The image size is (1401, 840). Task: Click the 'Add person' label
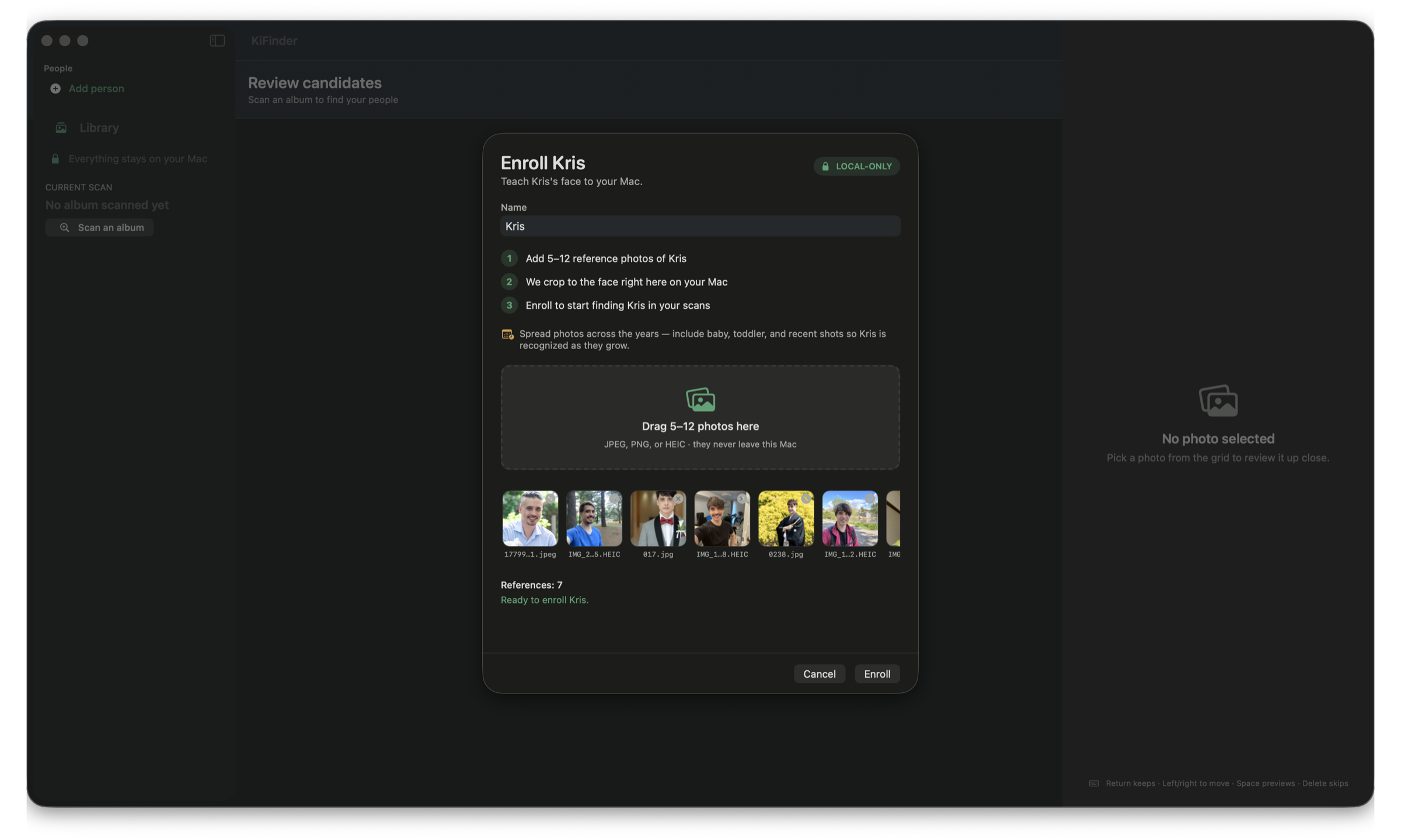pyautogui.click(x=96, y=89)
